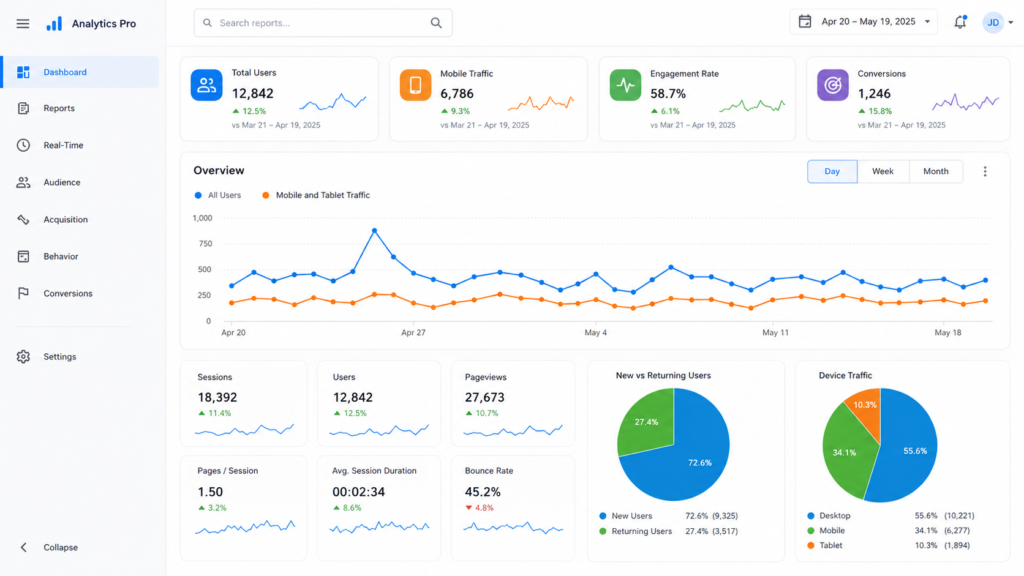Click the Dashboard grid icon in sidebar
The height and width of the screenshot is (576, 1024).
pos(24,72)
